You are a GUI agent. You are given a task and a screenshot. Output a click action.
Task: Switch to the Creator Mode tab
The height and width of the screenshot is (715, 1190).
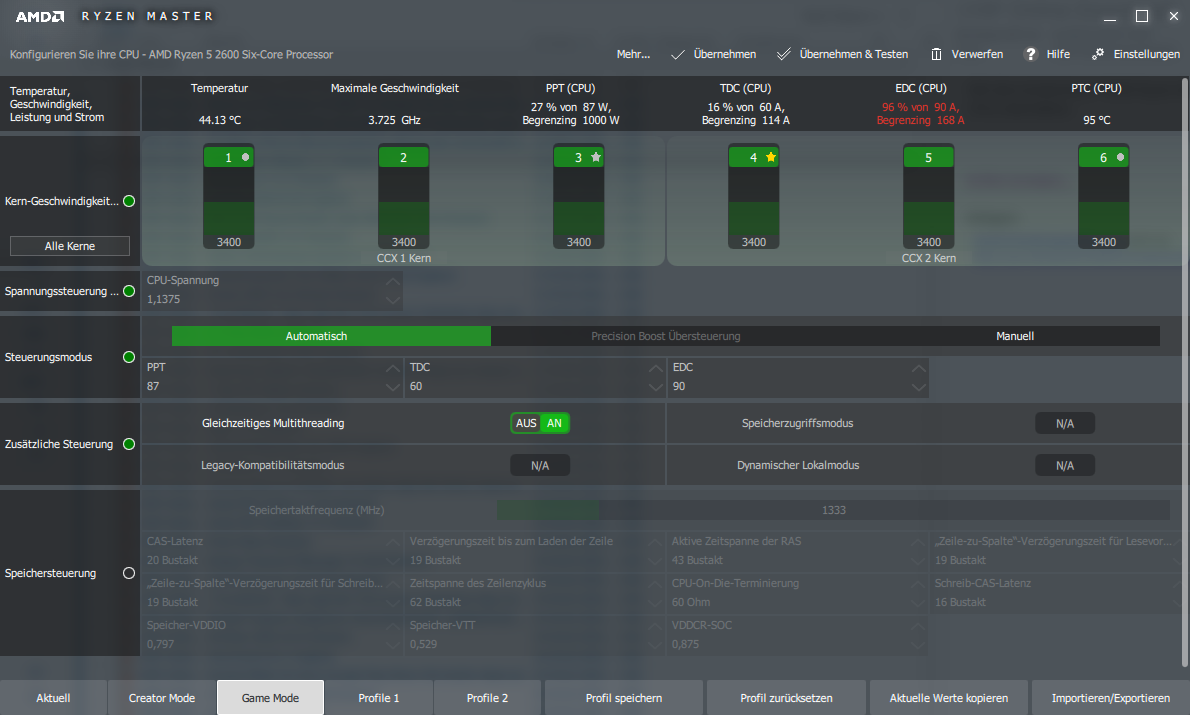(x=162, y=698)
